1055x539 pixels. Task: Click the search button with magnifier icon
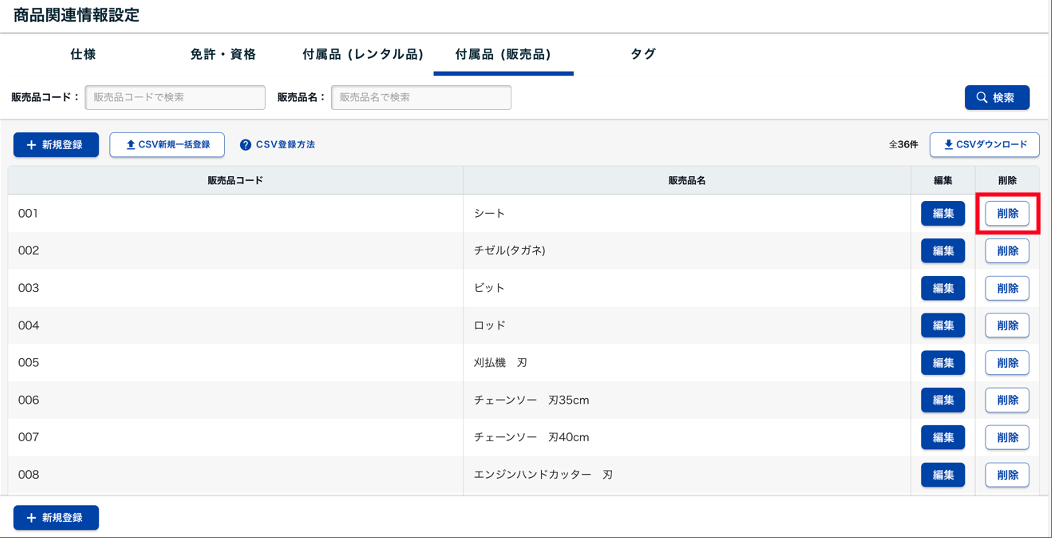[996, 97]
